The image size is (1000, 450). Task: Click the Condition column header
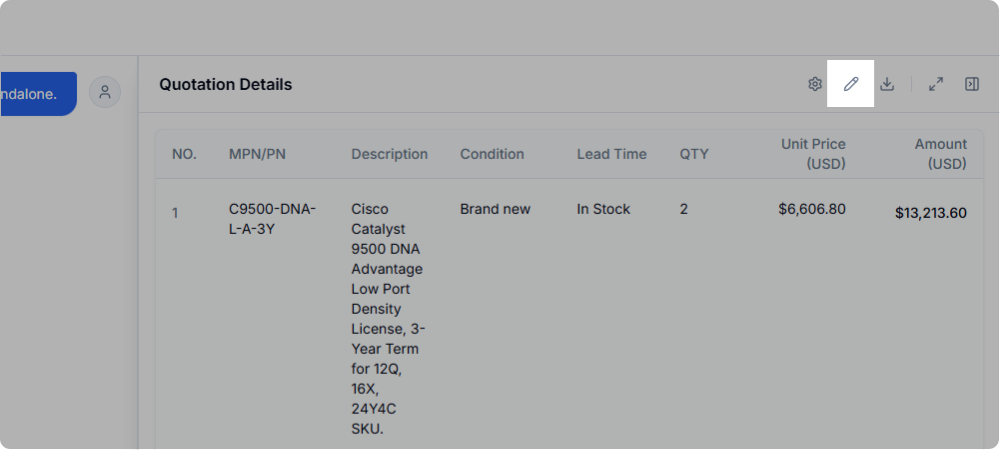(x=492, y=154)
